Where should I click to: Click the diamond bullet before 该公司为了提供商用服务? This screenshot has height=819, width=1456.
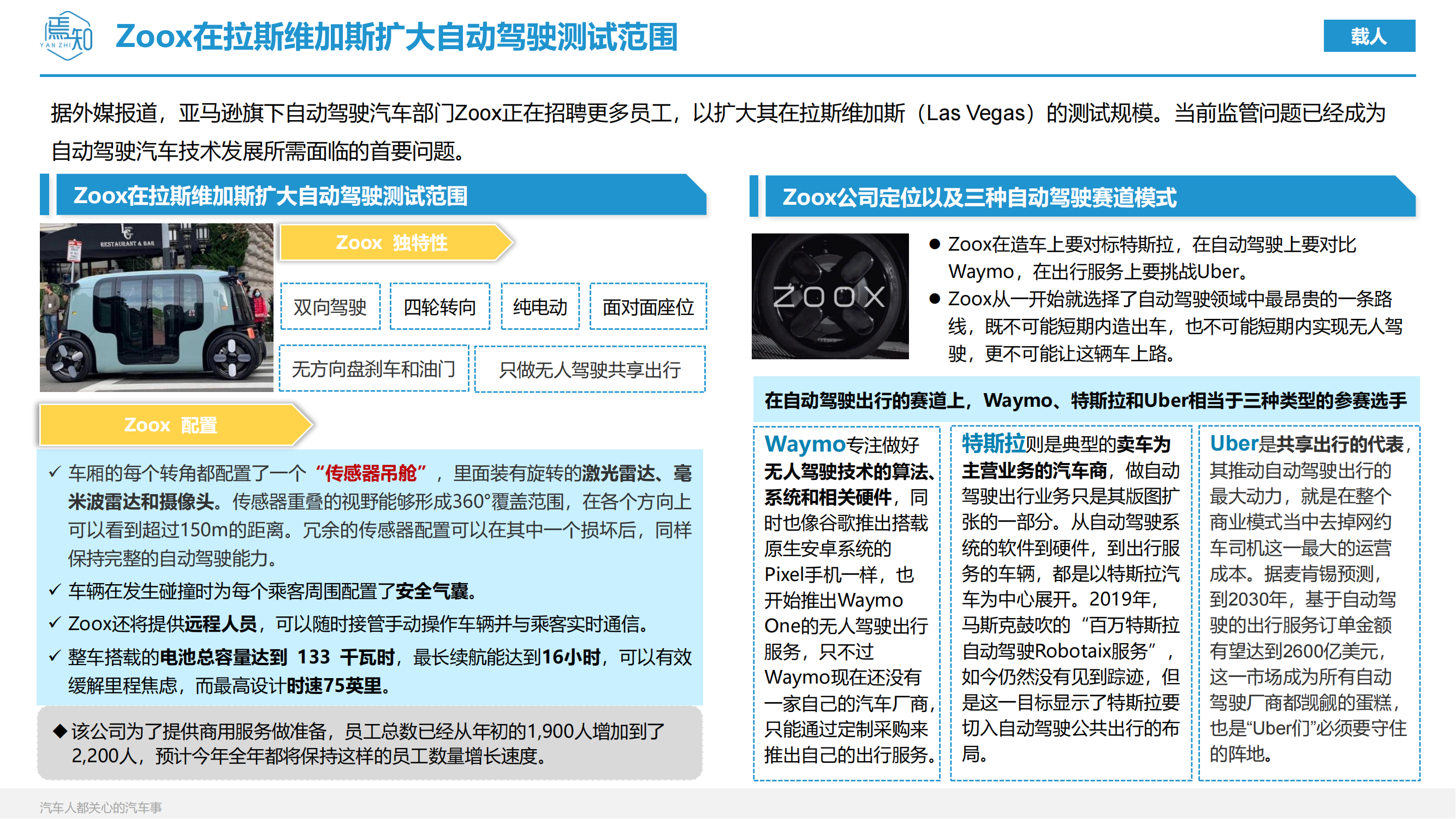pyautogui.click(x=60, y=731)
